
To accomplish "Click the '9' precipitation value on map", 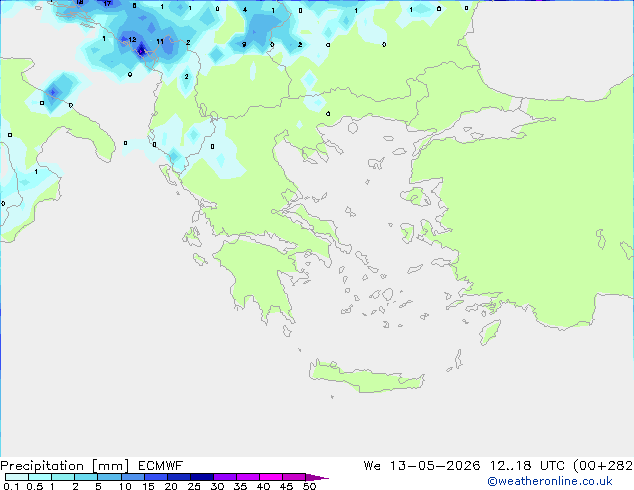I will click(244, 44).
